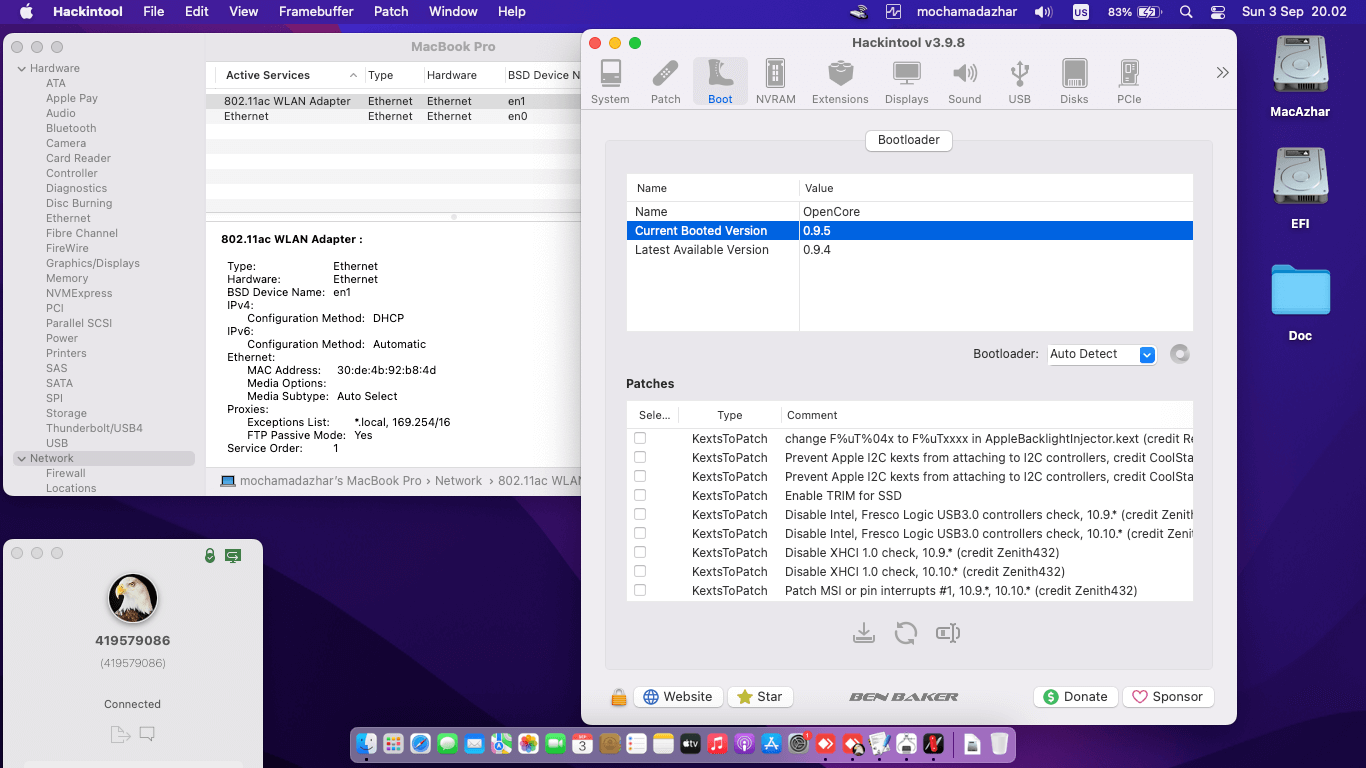This screenshot has height=768, width=1366.
Task: Open Control Center in the menu bar
Action: tap(1217, 12)
